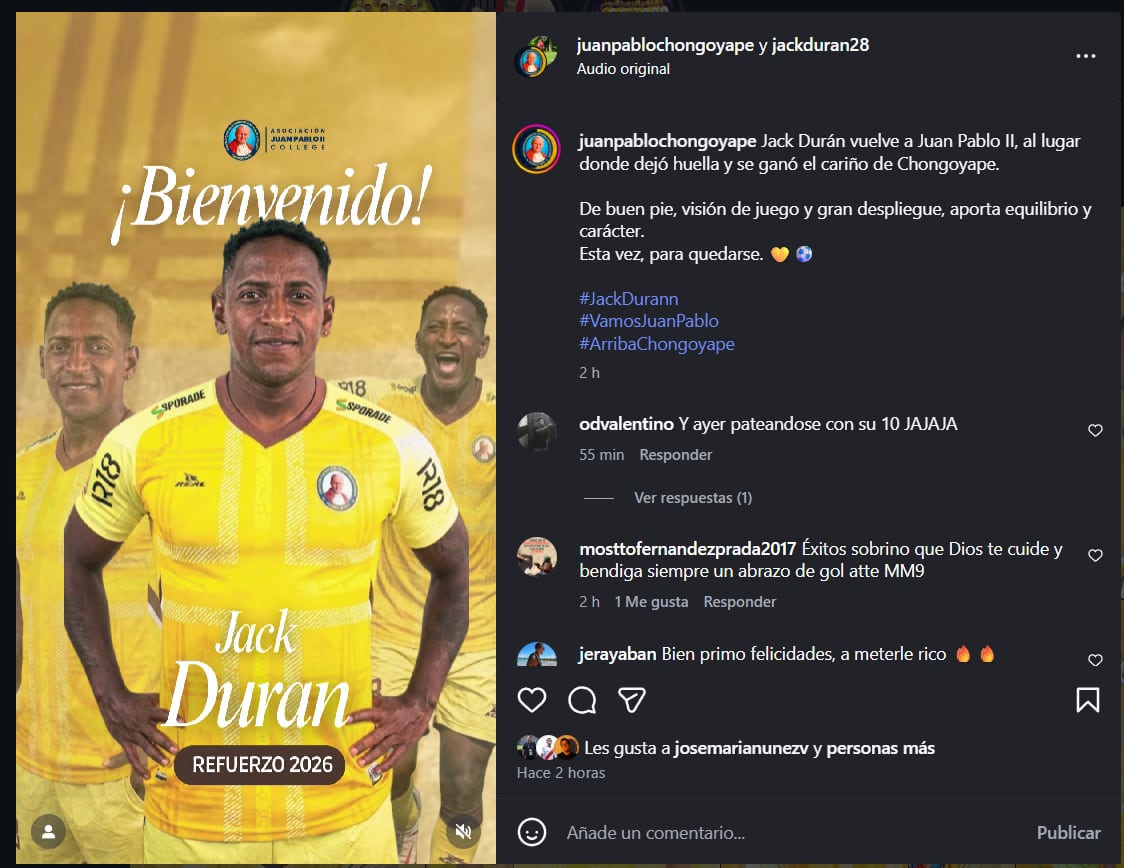Image resolution: width=1124 pixels, height=868 pixels.
Task: Open the #ArribaChongoyape hashtag
Action: click(x=657, y=343)
